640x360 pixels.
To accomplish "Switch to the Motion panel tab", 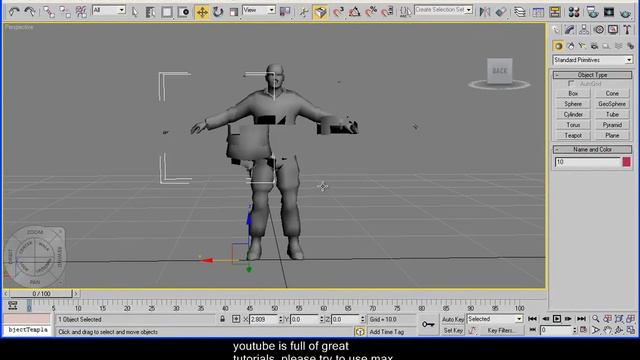I will tap(599, 29).
